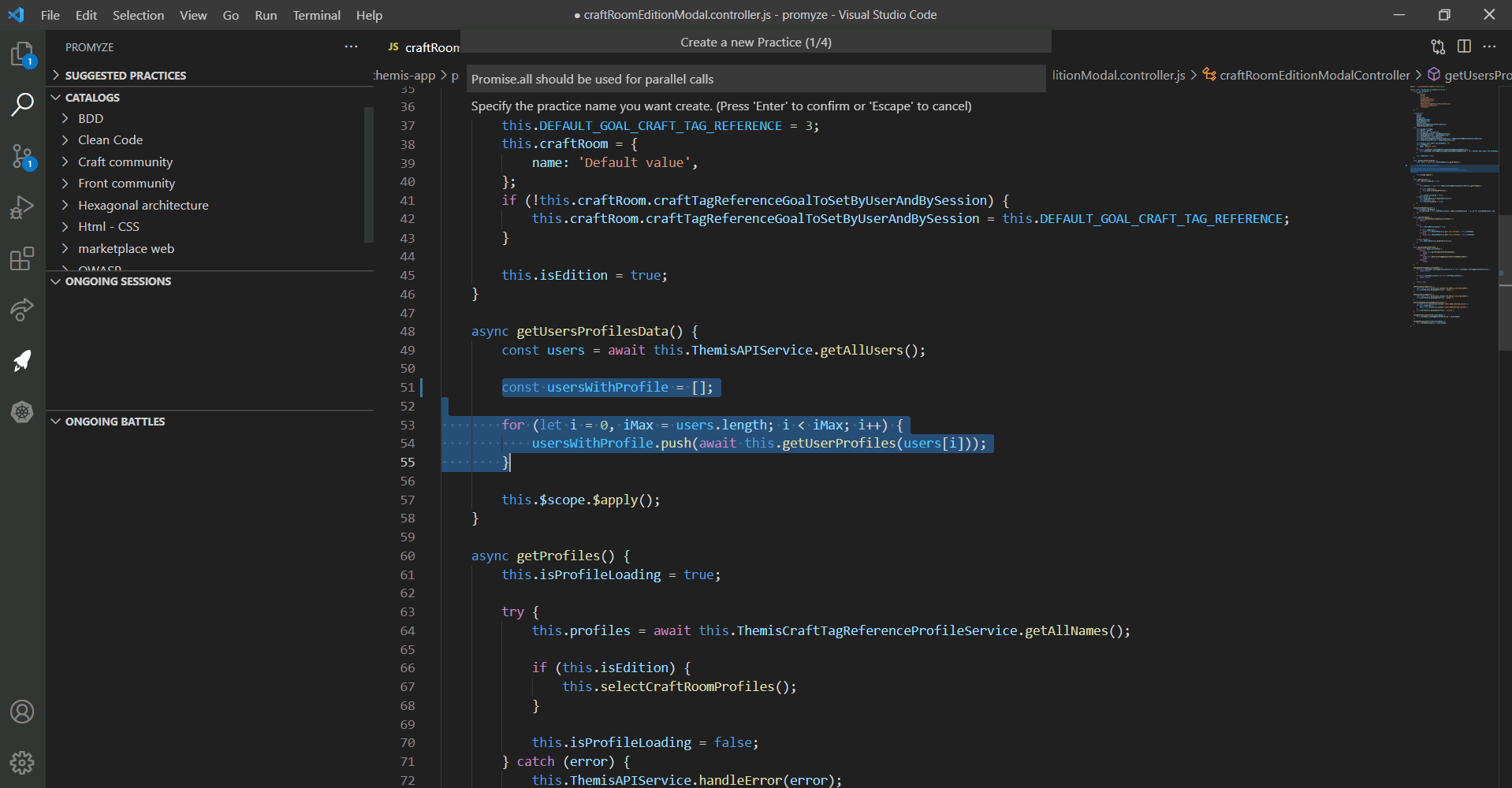Open the Search view icon
This screenshot has height=788, width=1512.
click(x=22, y=104)
